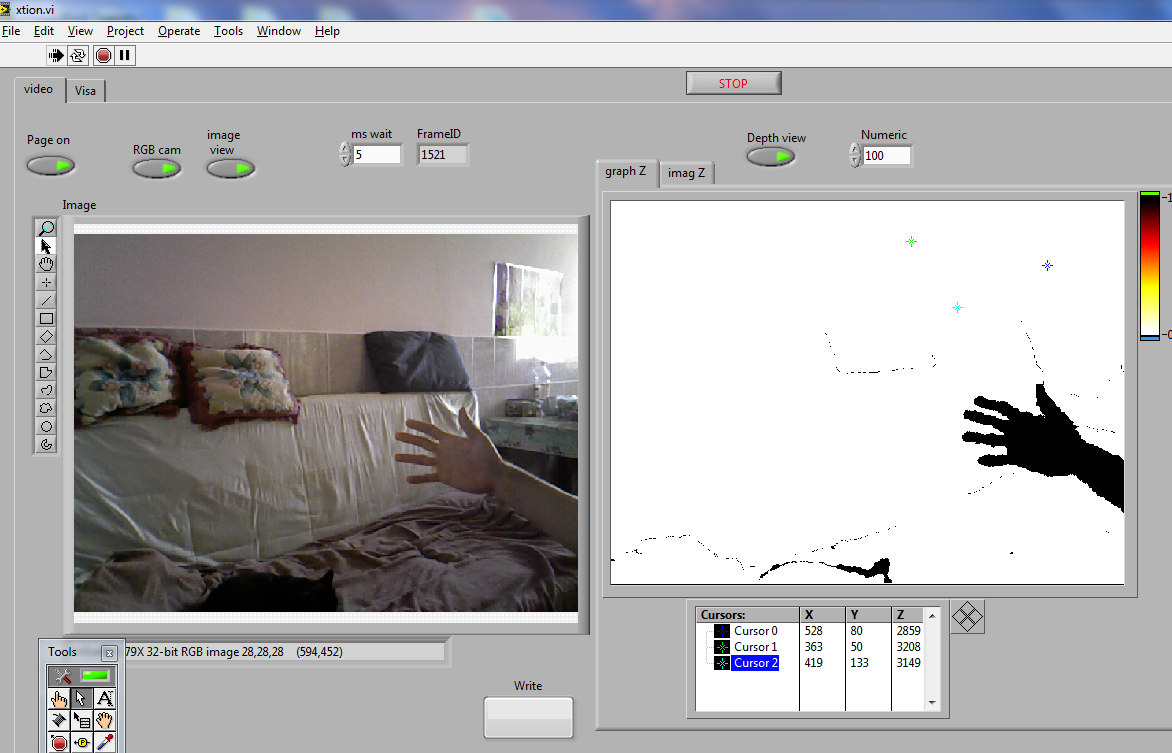The image size is (1172, 753).
Task: Select the Polygon ROI tool
Action: coord(46,372)
